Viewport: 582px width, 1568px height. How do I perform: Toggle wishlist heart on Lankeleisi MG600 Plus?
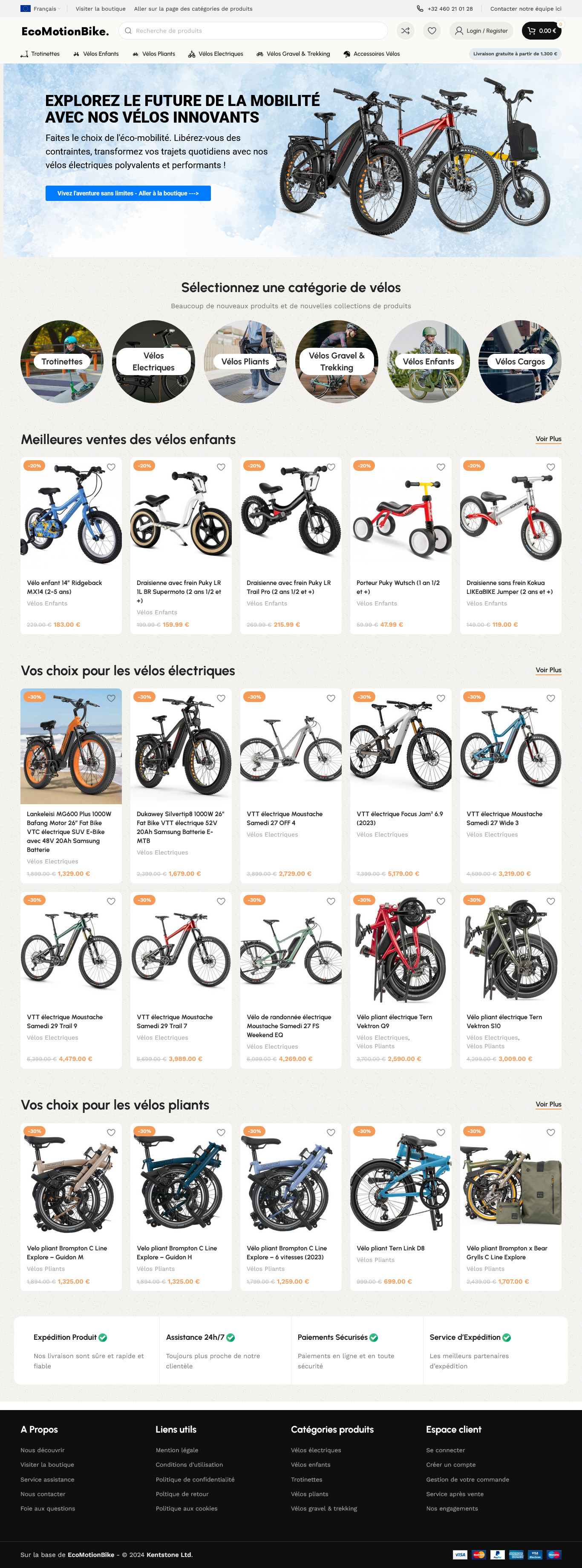(111, 698)
